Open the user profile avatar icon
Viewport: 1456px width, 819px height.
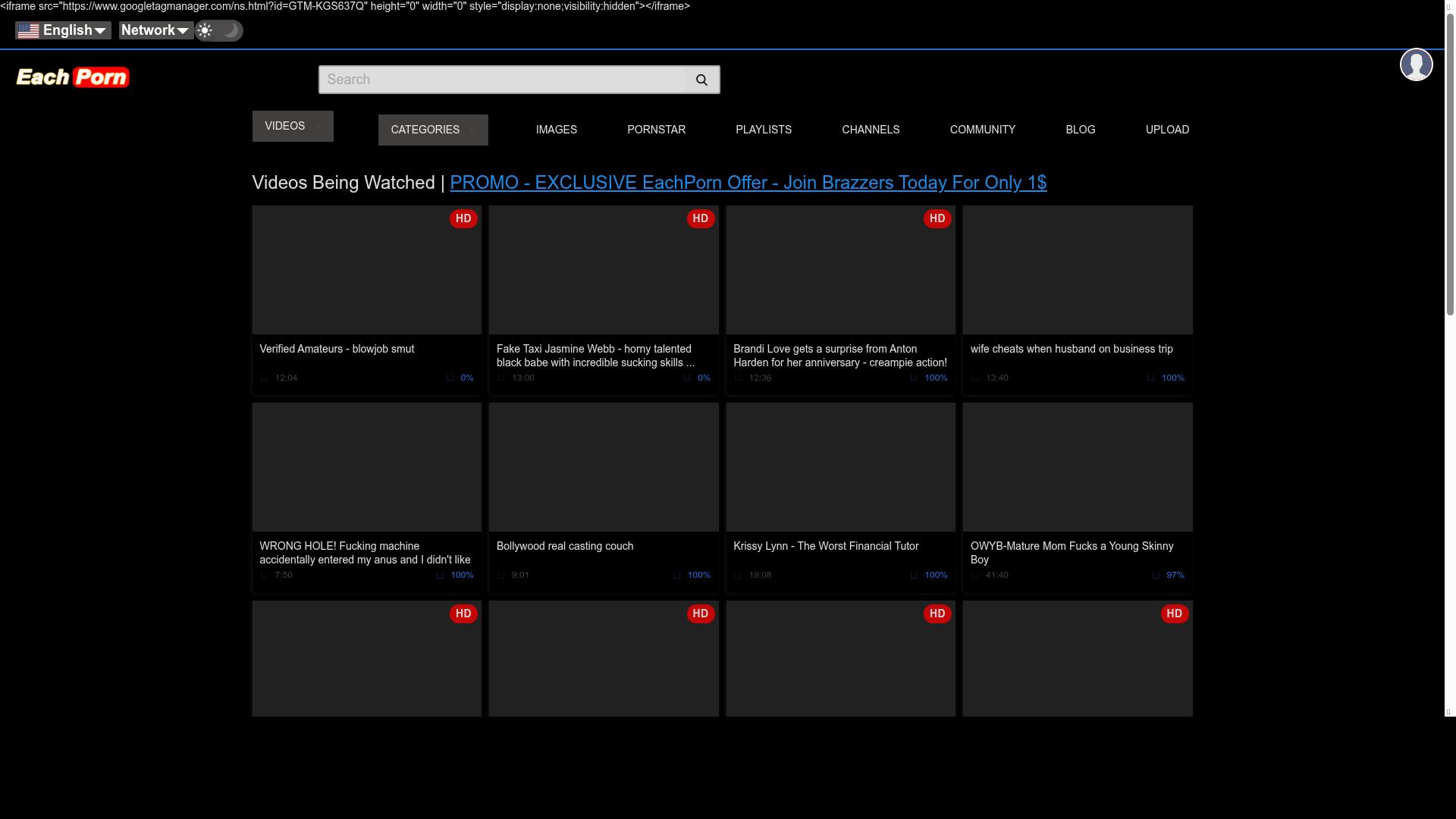tap(1416, 64)
